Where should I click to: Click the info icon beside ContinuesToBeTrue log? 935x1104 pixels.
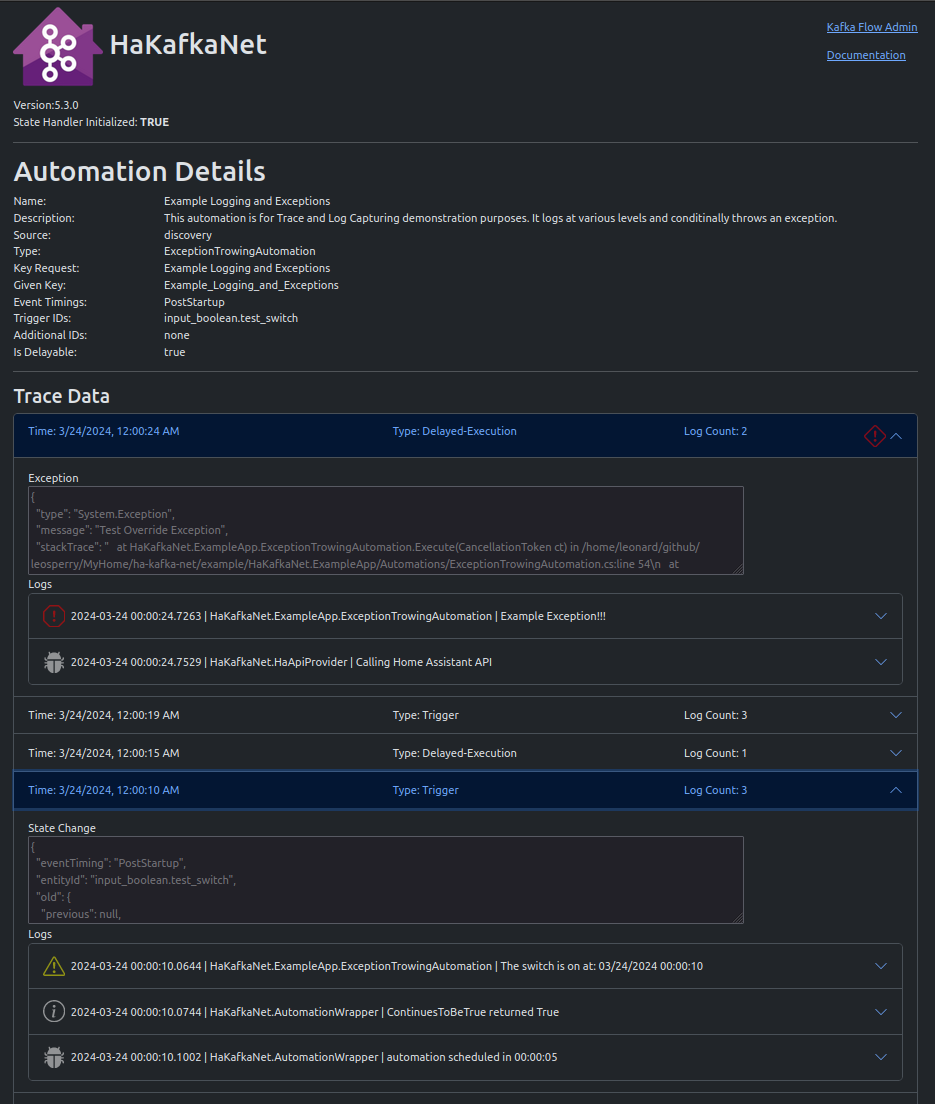point(54,1012)
